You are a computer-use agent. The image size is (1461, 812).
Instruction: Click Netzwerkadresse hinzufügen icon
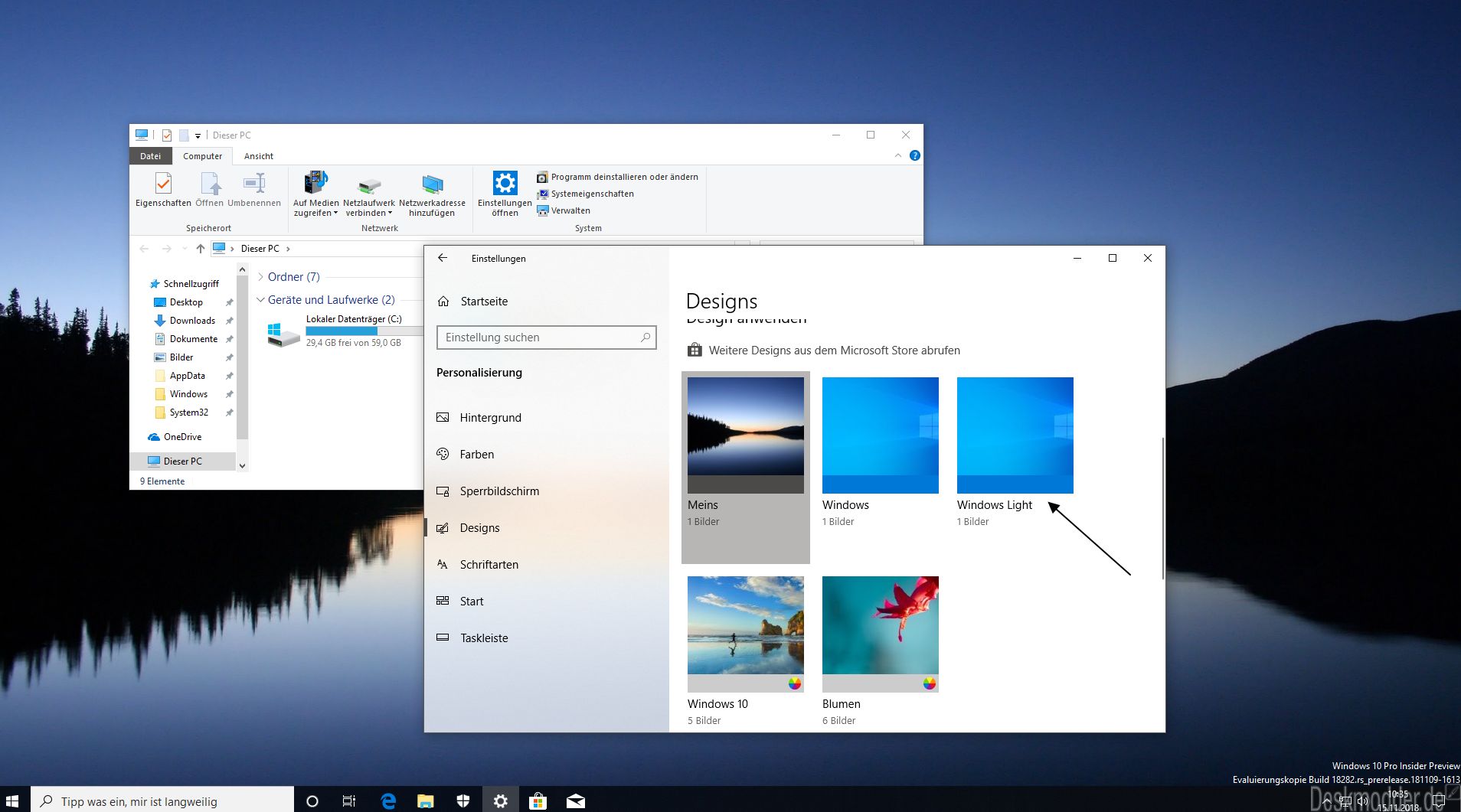pyautogui.click(x=432, y=194)
